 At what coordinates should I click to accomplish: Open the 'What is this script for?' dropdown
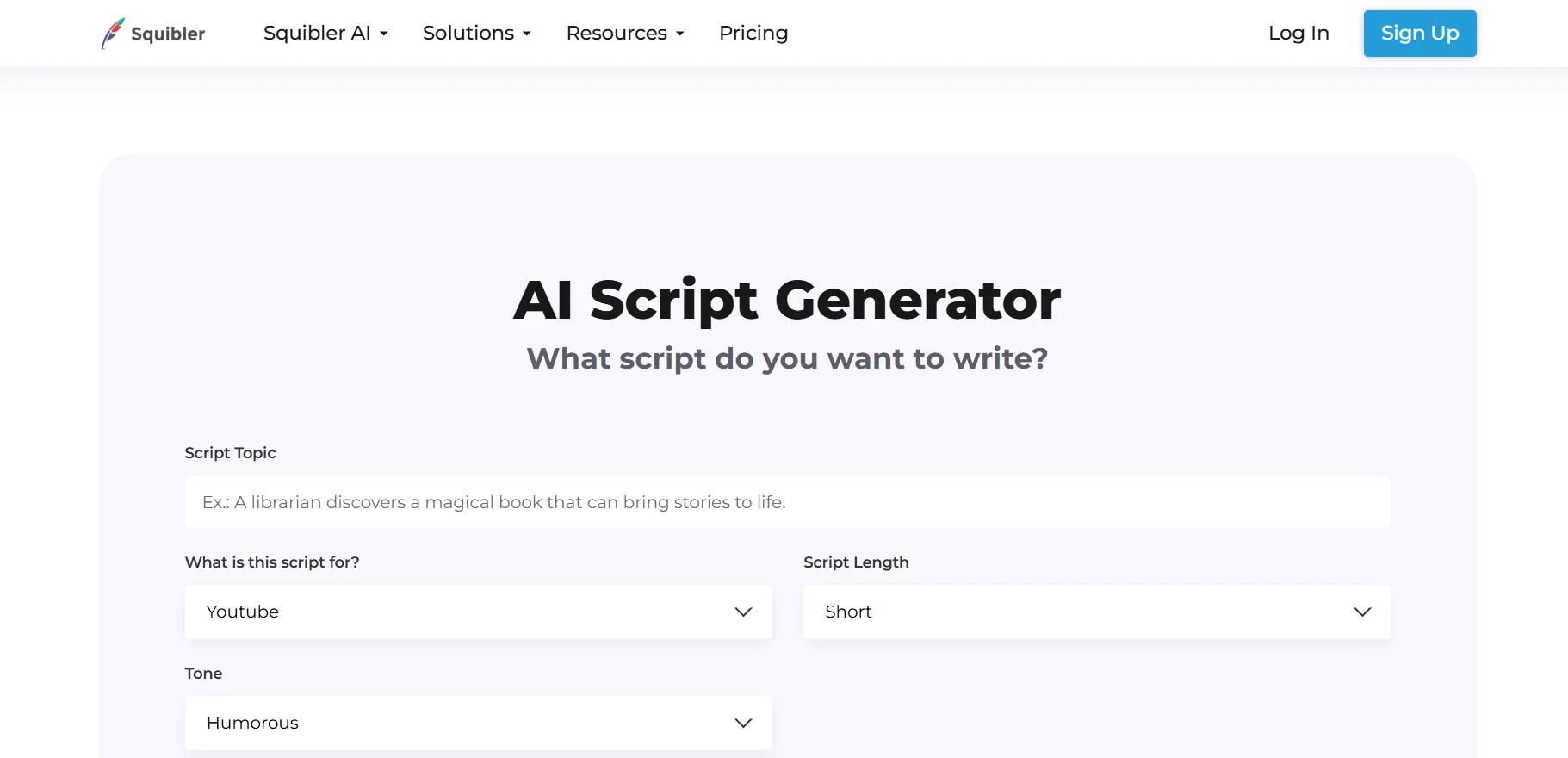[x=478, y=612]
